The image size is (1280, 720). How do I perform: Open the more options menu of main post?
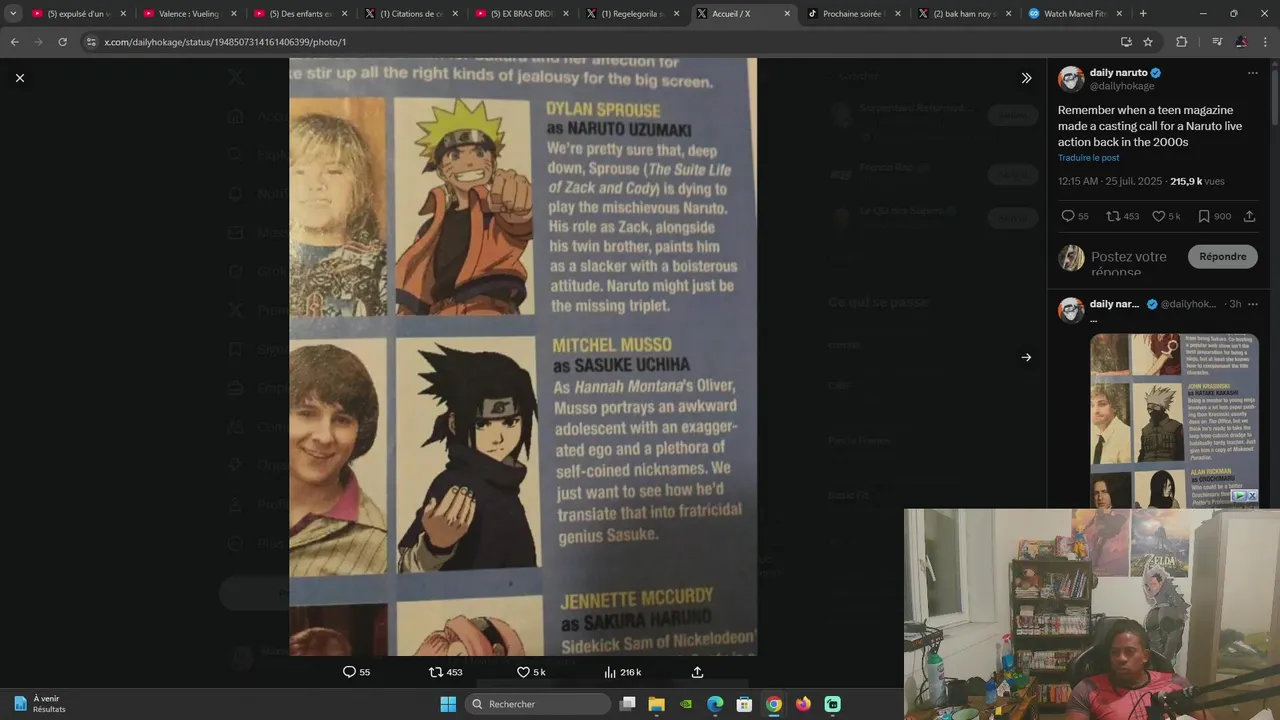click(1252, 73)
